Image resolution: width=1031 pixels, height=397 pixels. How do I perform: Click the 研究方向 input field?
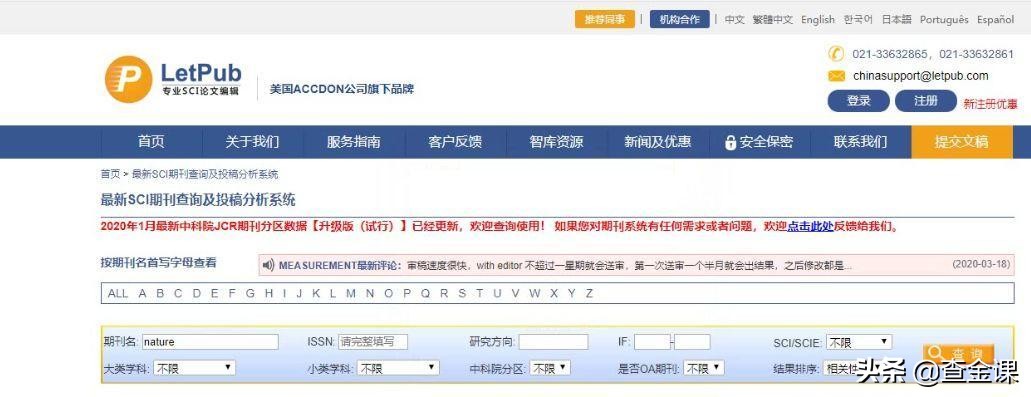point(553,342)
